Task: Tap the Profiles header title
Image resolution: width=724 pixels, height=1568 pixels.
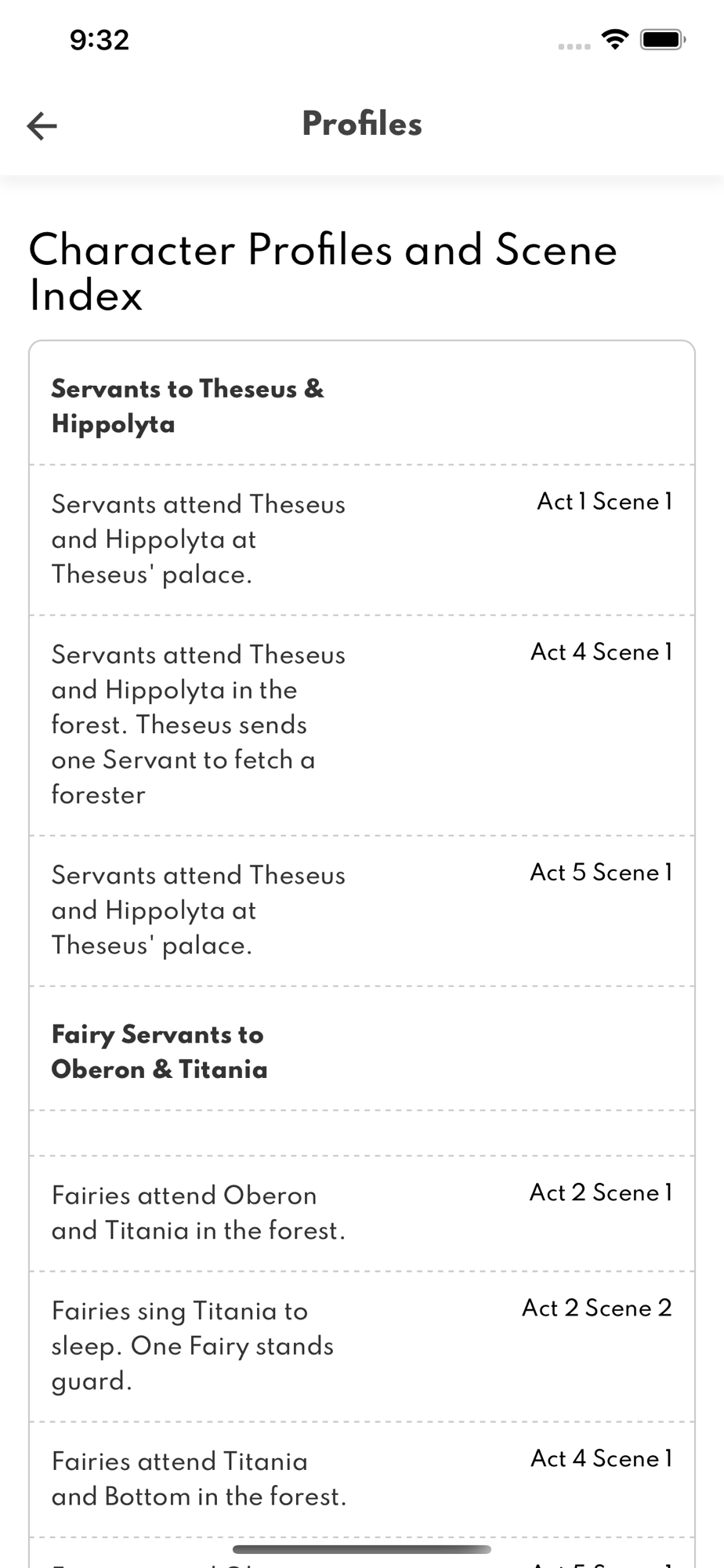Action: (x=362, y=124)
